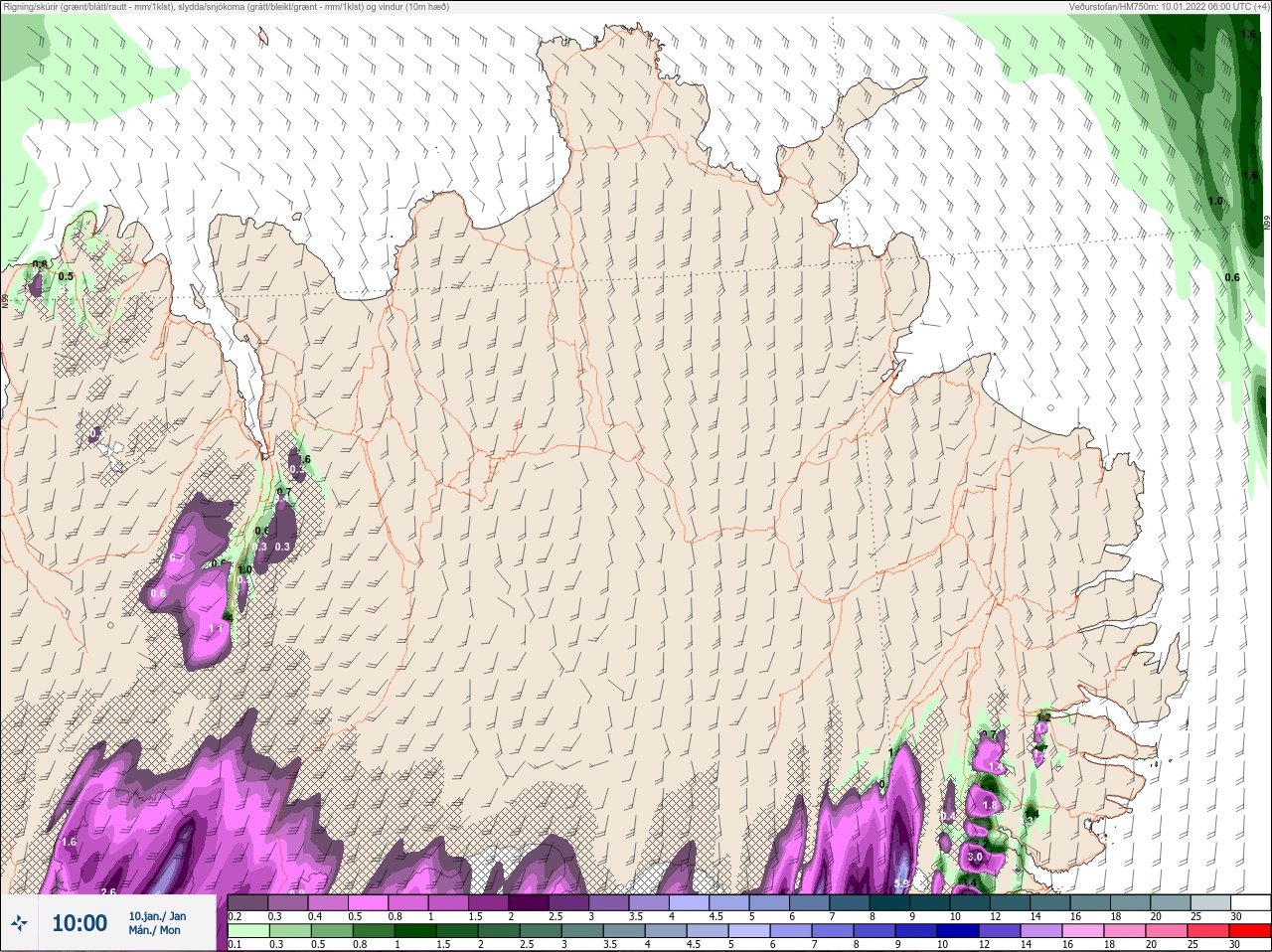This screenshot has width=1272, height=952.
Task: Pick the dark green 1–1.5 rain swatch
Action: [413, 931]
